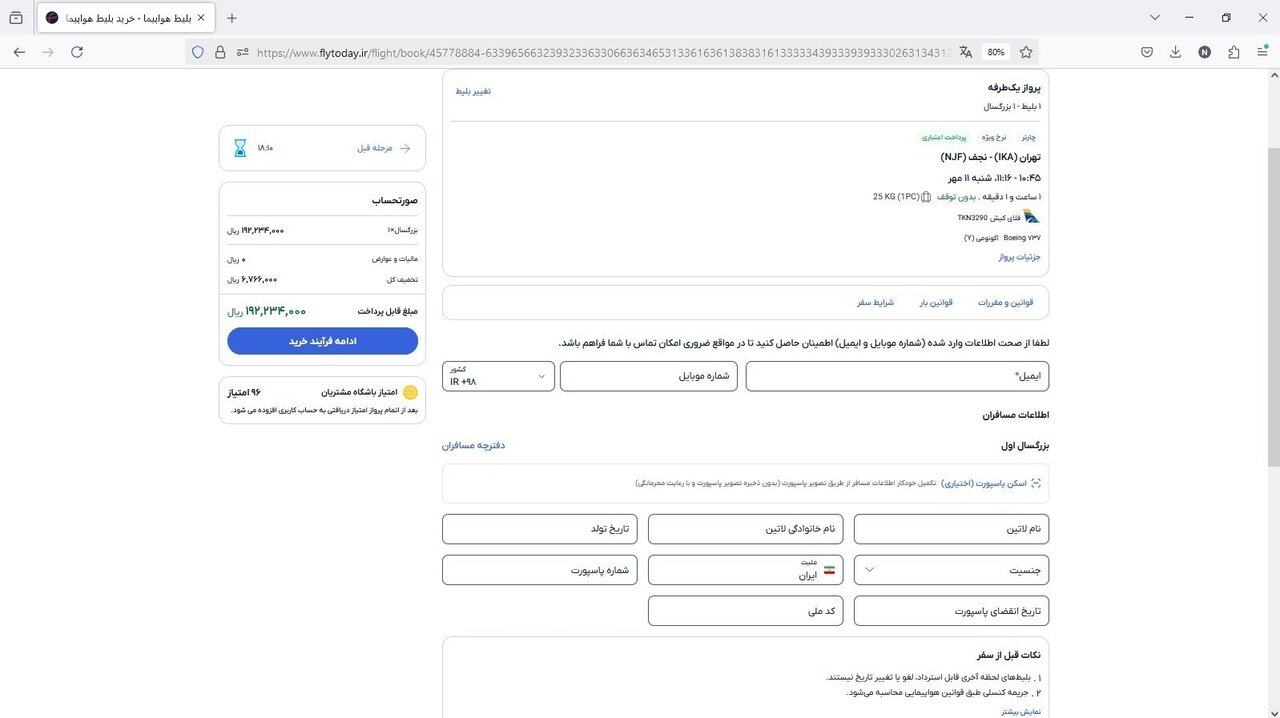Click the مرحله قبل previous step arrow

tap(405, 148)
